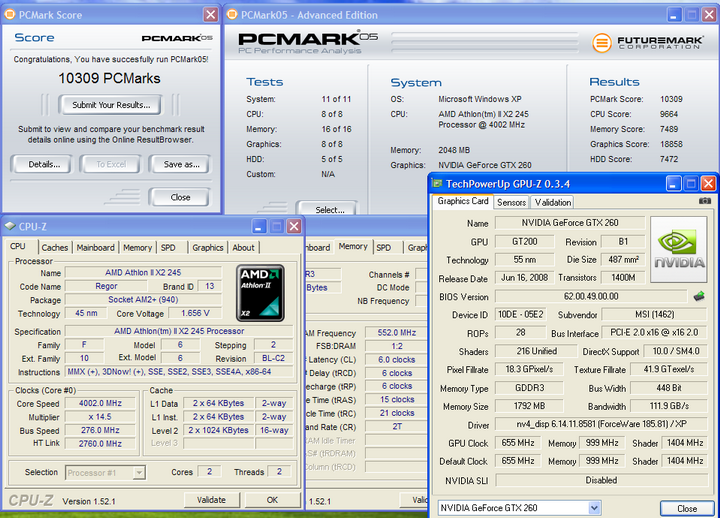
Task: Click the Graphics Score value 18858
Action: tap(671, 144)
